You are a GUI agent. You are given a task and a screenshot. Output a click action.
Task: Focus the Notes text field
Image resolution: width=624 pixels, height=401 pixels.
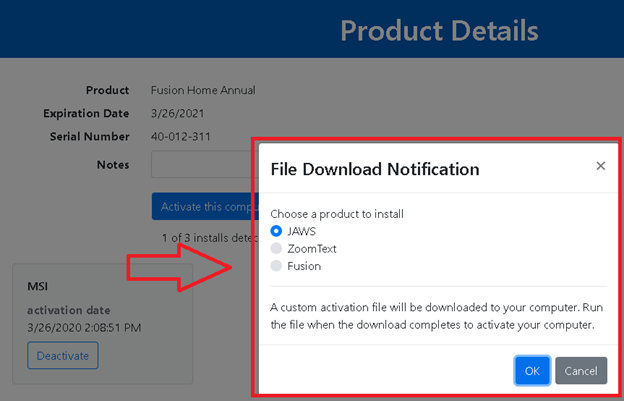(200, 164)
